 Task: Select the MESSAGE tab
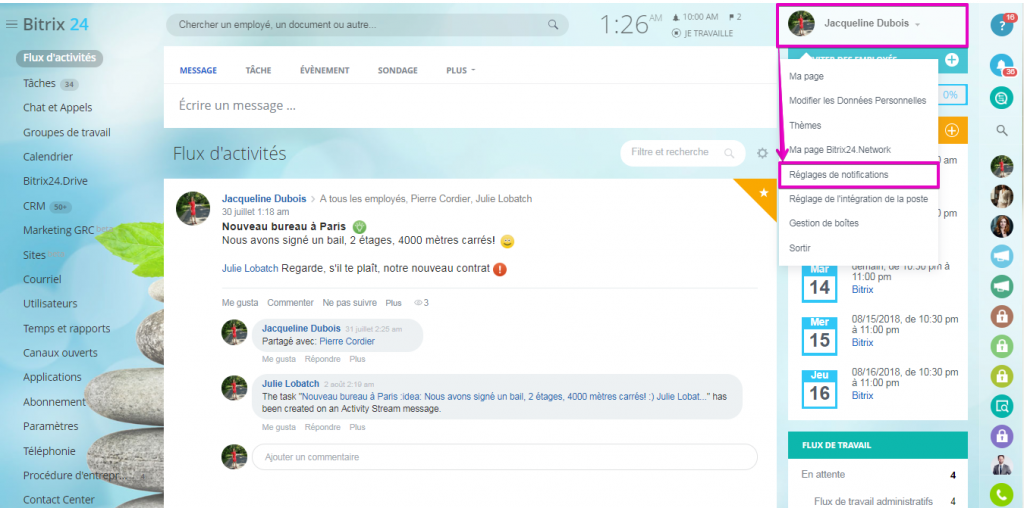pyautogui.click(x=199, y=71)
